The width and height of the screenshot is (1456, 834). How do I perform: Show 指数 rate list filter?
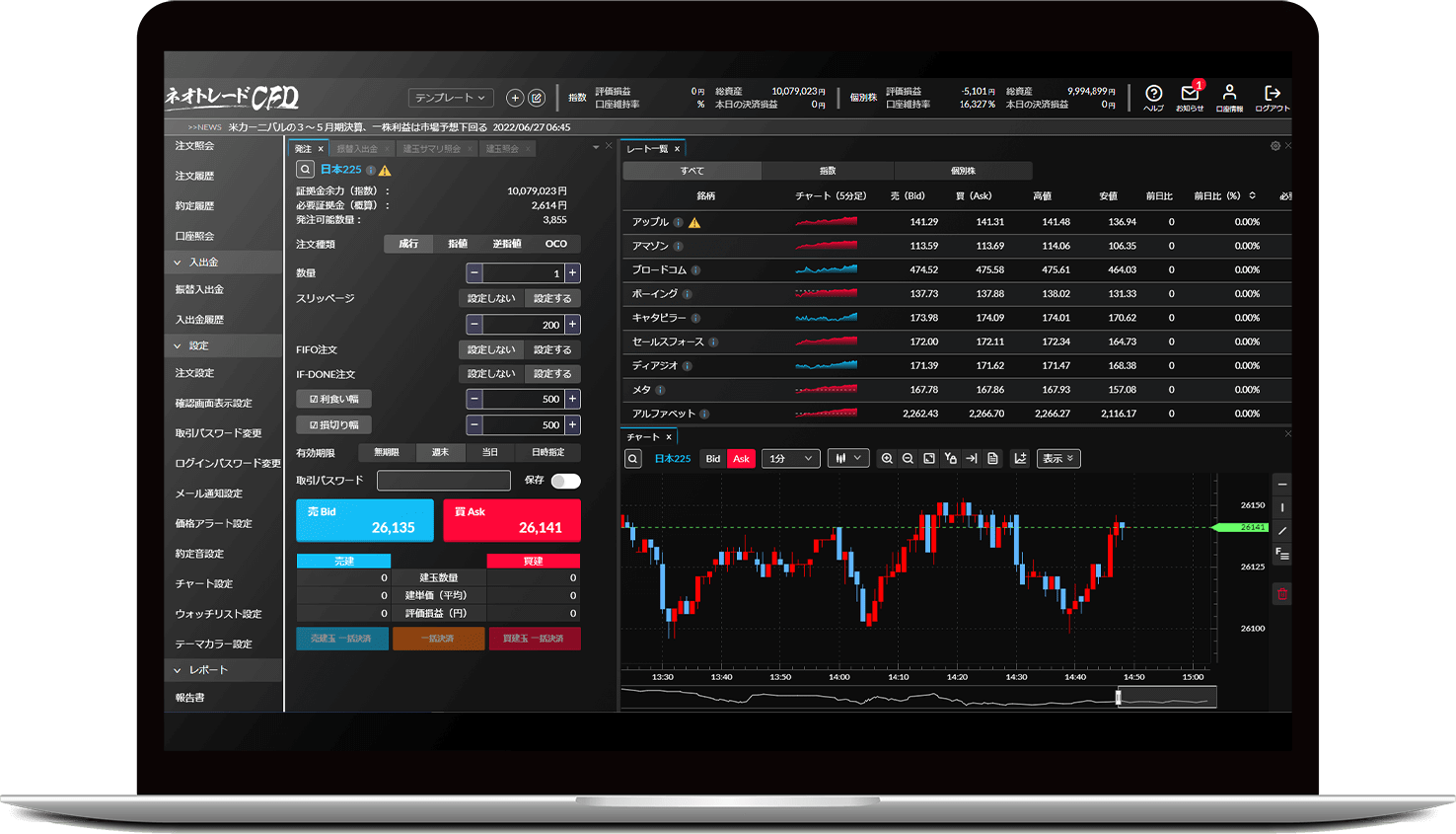(x=829, y=171)
